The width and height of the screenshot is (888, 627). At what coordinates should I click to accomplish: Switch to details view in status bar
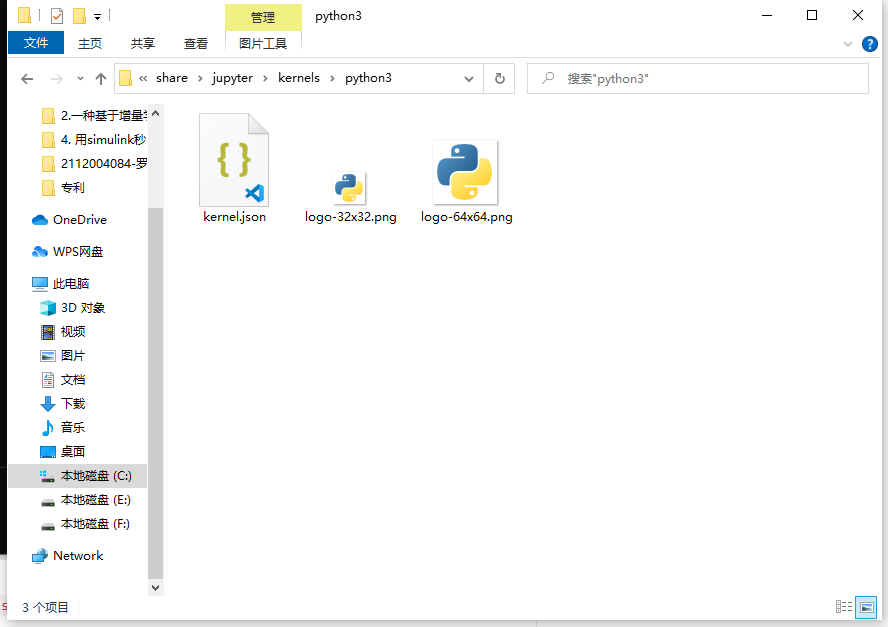(x=844, y=607)
